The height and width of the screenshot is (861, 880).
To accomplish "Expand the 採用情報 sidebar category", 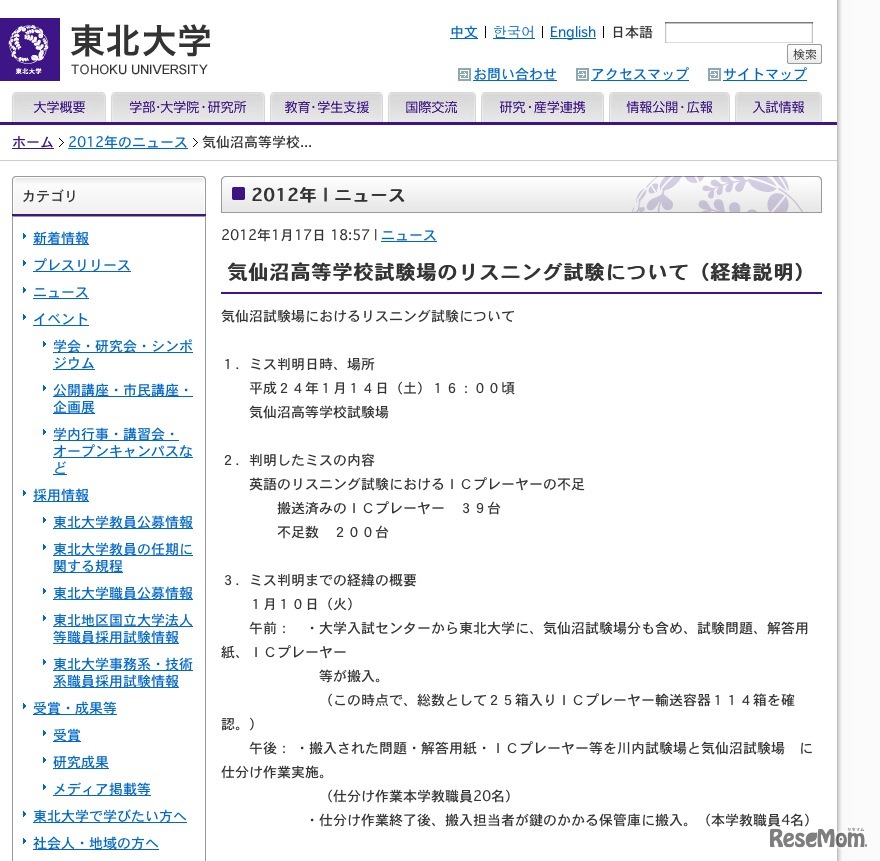I will coord(60,495).
